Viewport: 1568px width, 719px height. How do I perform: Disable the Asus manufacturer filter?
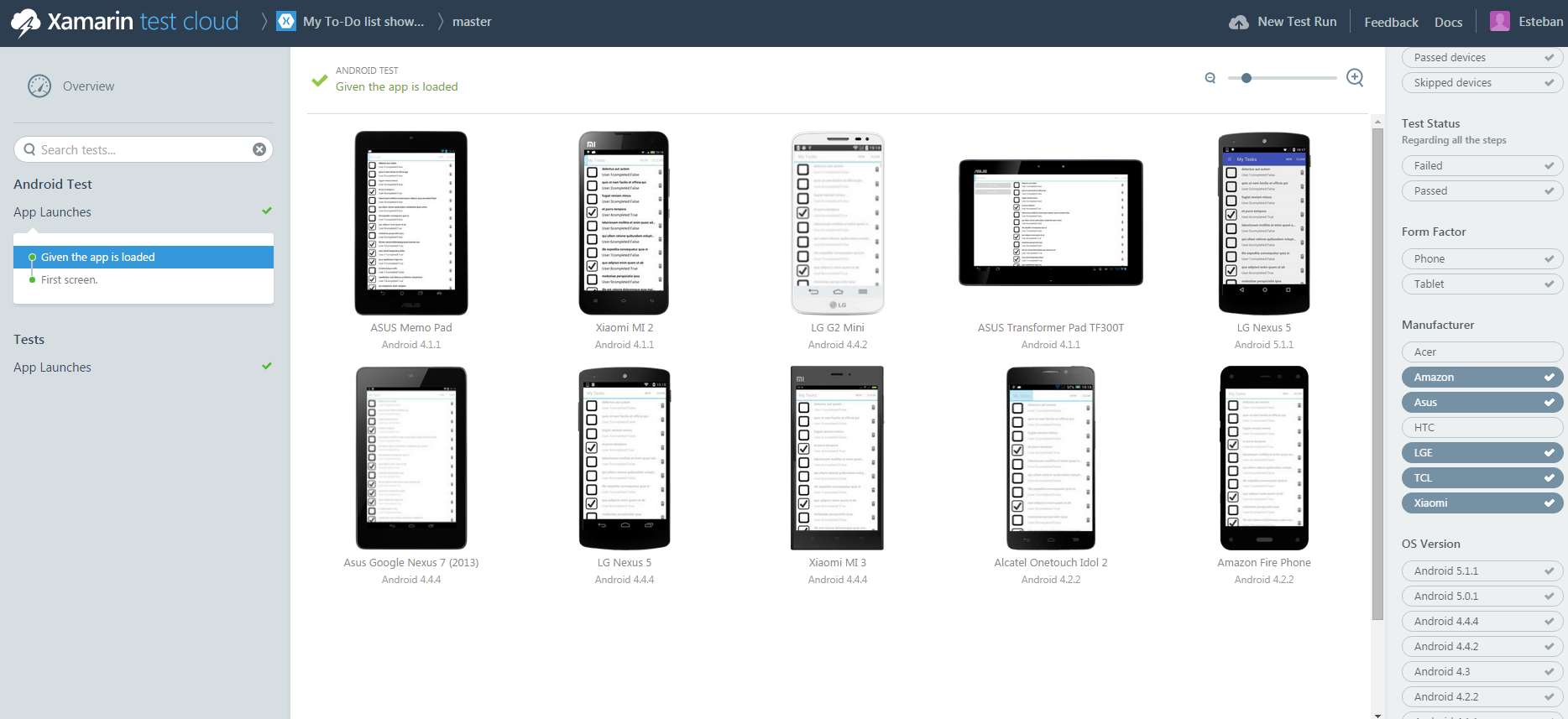coord(1482,403)
